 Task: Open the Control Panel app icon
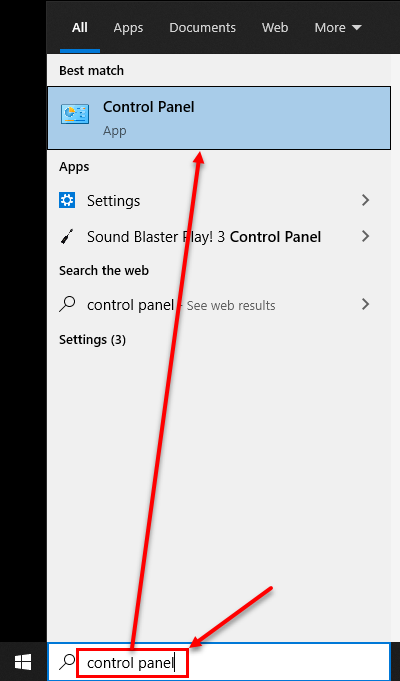(75, 114)
